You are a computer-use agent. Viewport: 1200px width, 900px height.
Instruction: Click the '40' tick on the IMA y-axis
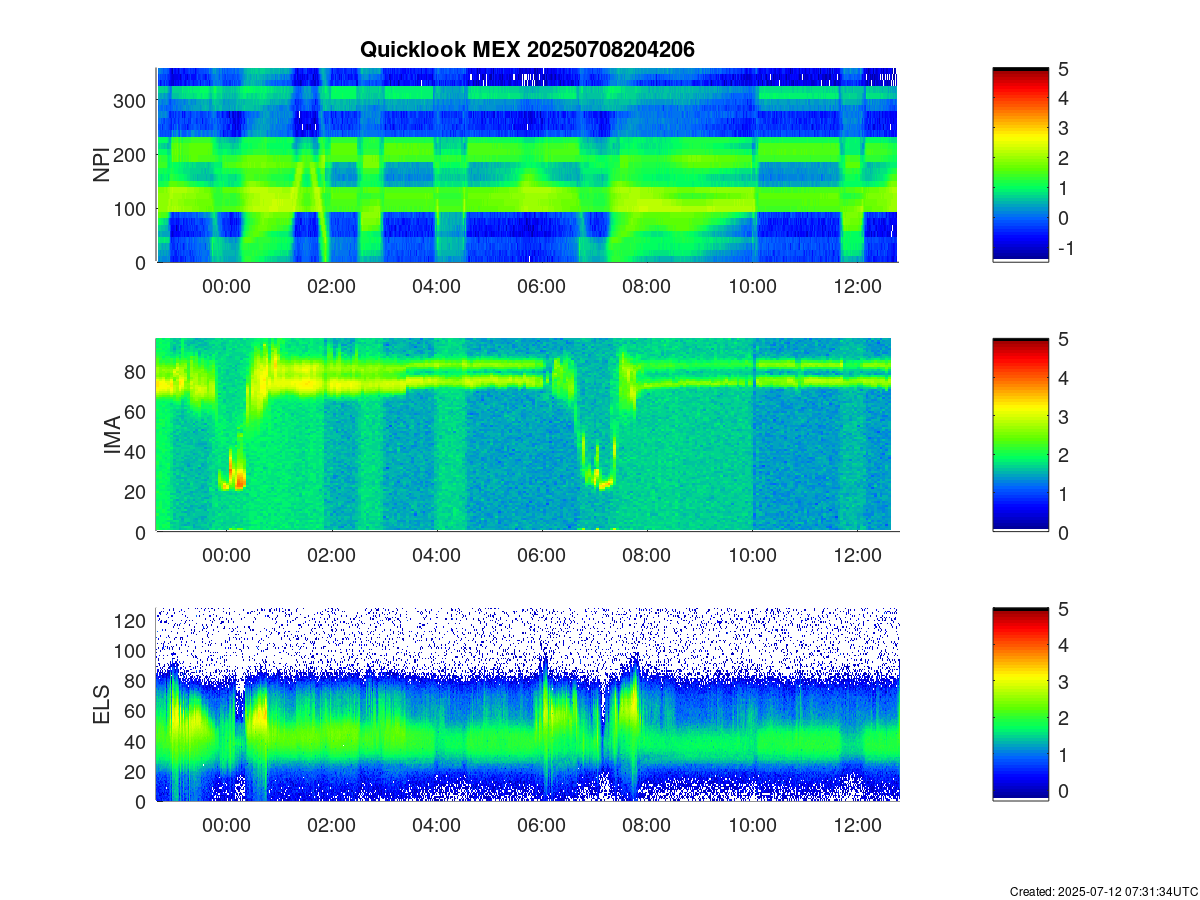pos(137,451)
